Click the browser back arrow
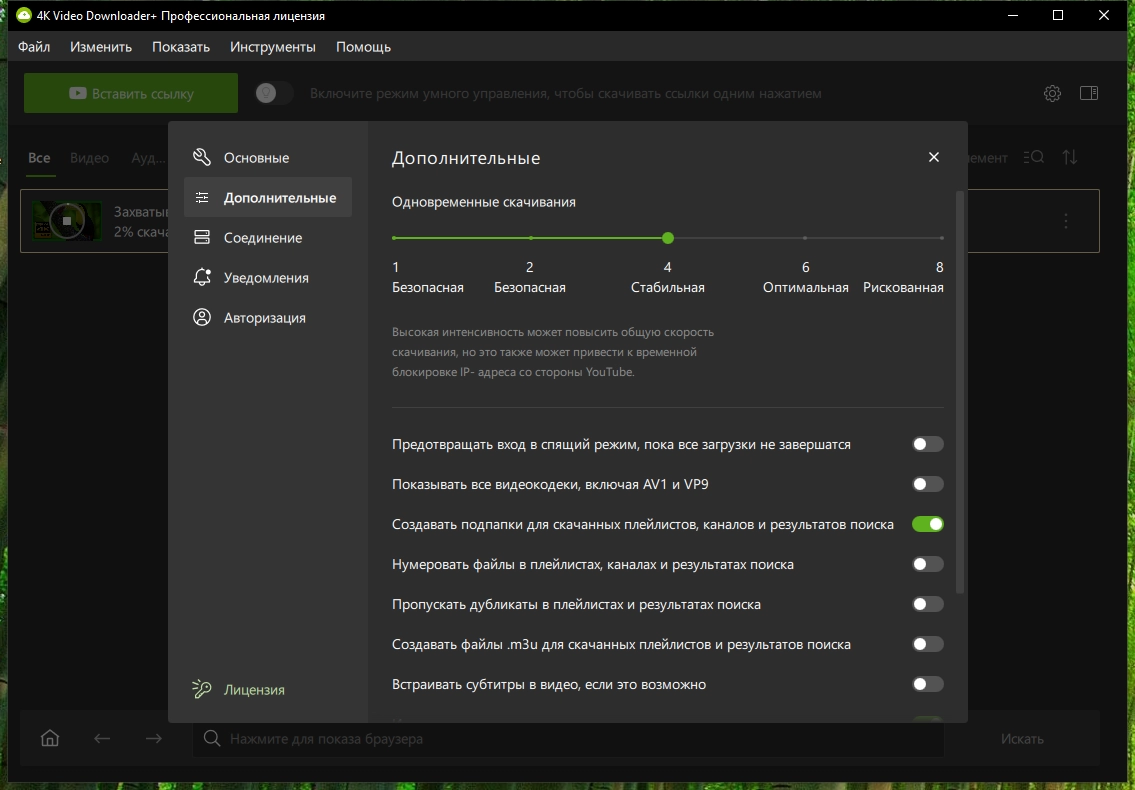 [102, 739]
